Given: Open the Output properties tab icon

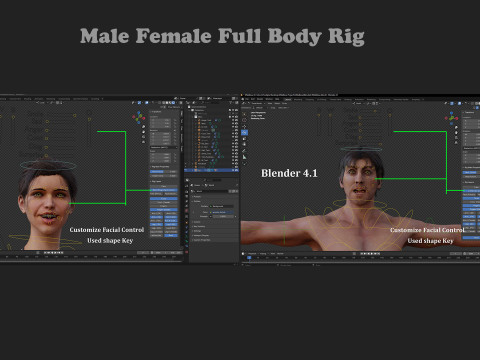Looking at the screenshot, I should (x=186, y=196).
